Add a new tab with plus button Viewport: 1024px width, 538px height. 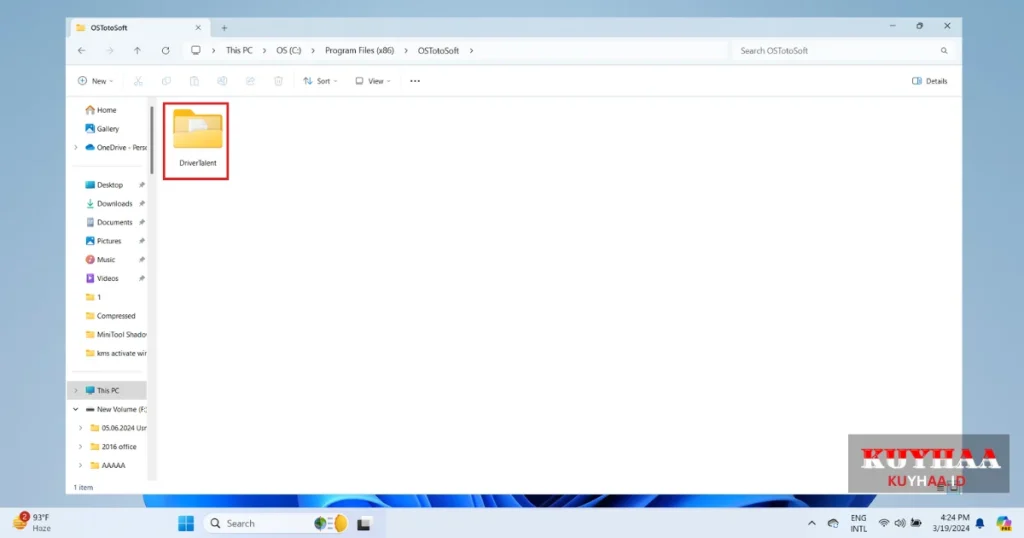click(224, 28)
